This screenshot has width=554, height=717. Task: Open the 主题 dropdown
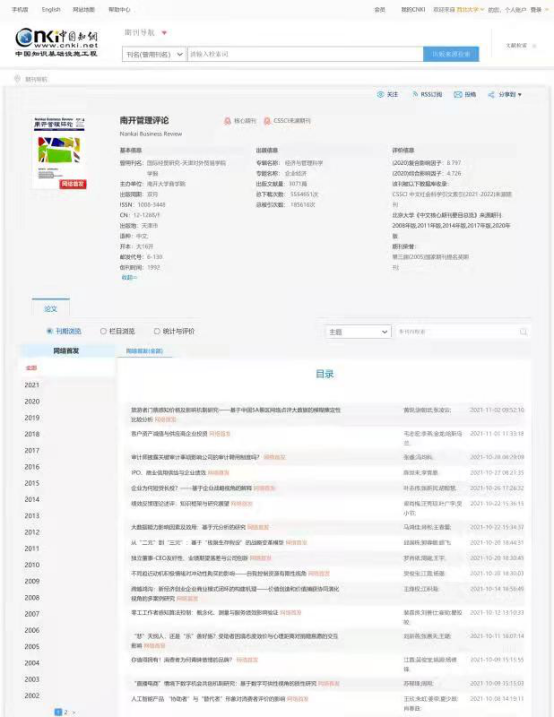pyautogui.click(x=358, y=332)
